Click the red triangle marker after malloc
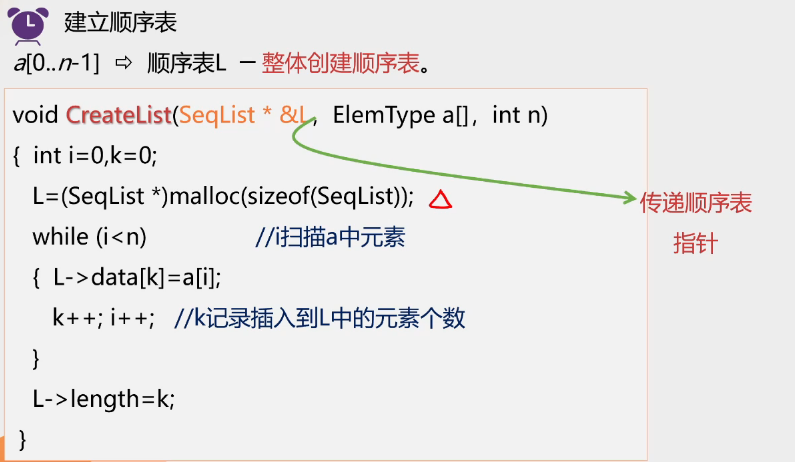Viewport: 795px width, 462px height. pos(440,199)
